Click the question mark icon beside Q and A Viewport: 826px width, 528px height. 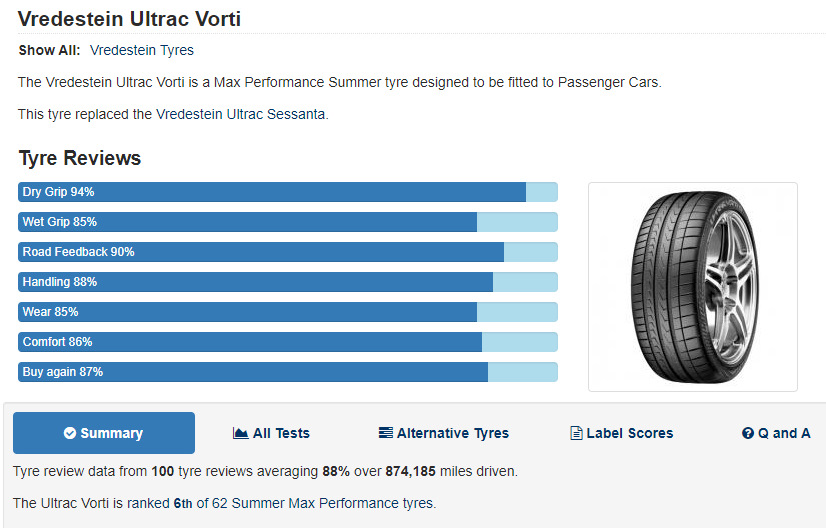click(747, 433)
